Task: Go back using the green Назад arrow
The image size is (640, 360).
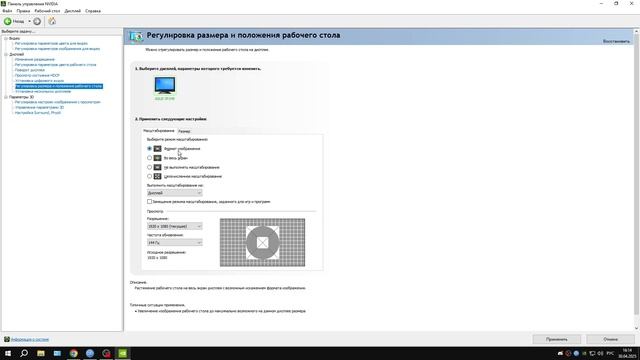Action: coord(8,21)
